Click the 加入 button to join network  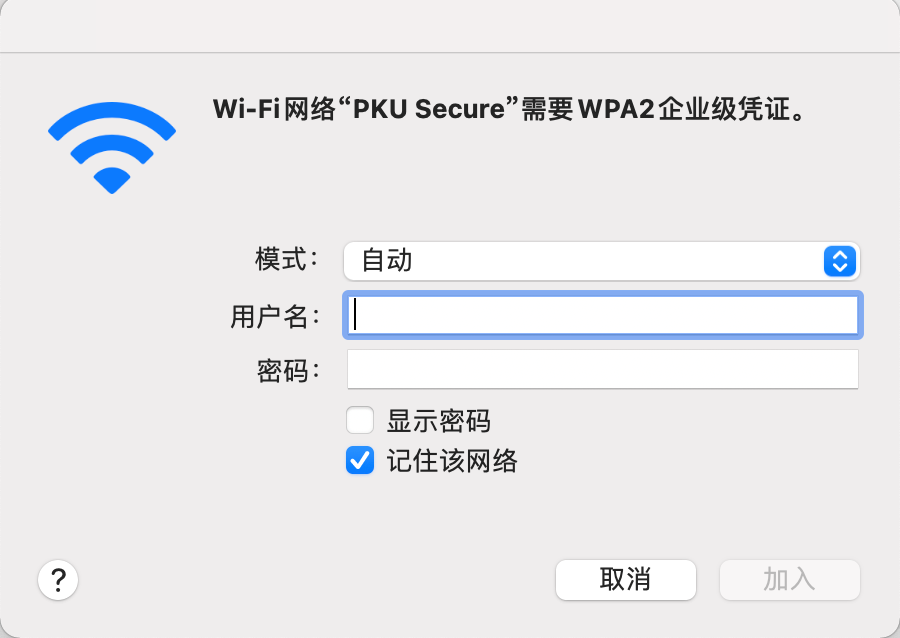pos(790,580)
